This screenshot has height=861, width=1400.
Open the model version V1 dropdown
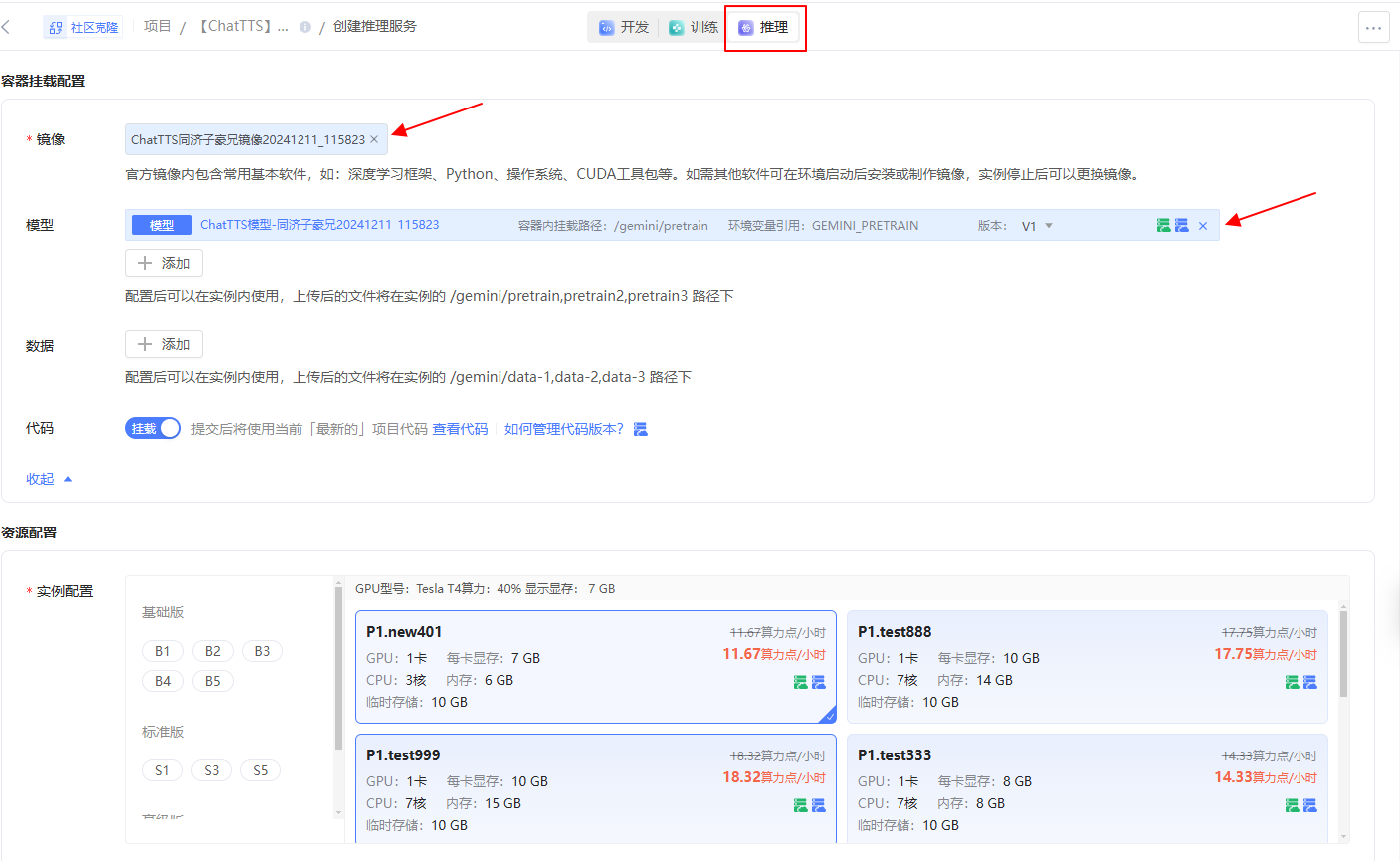point(1037,226)
